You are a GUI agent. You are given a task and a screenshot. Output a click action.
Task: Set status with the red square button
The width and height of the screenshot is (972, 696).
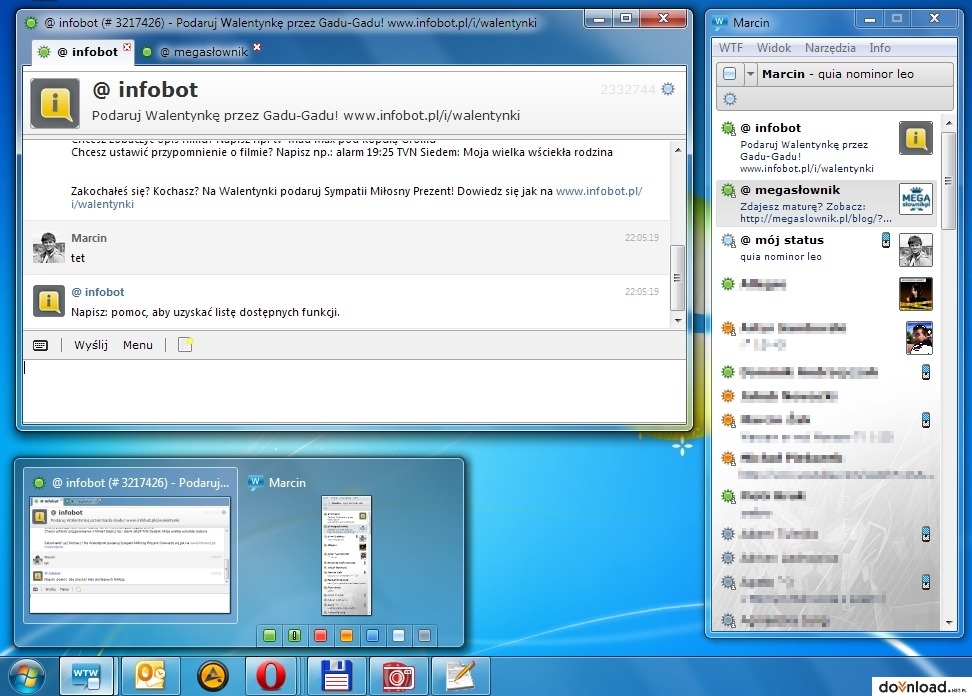320,635
